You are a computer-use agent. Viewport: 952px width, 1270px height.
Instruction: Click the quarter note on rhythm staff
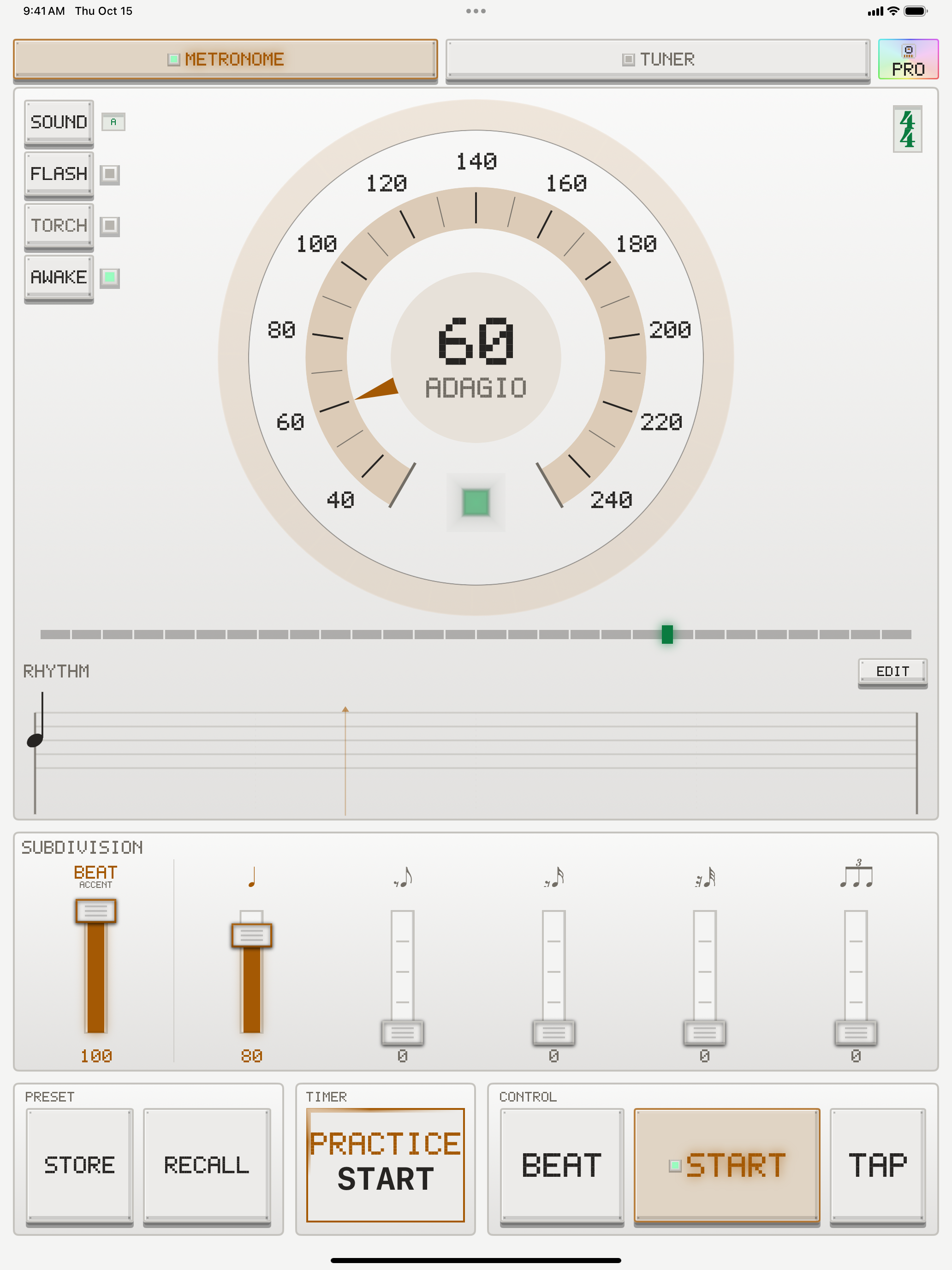coord(36,720)
